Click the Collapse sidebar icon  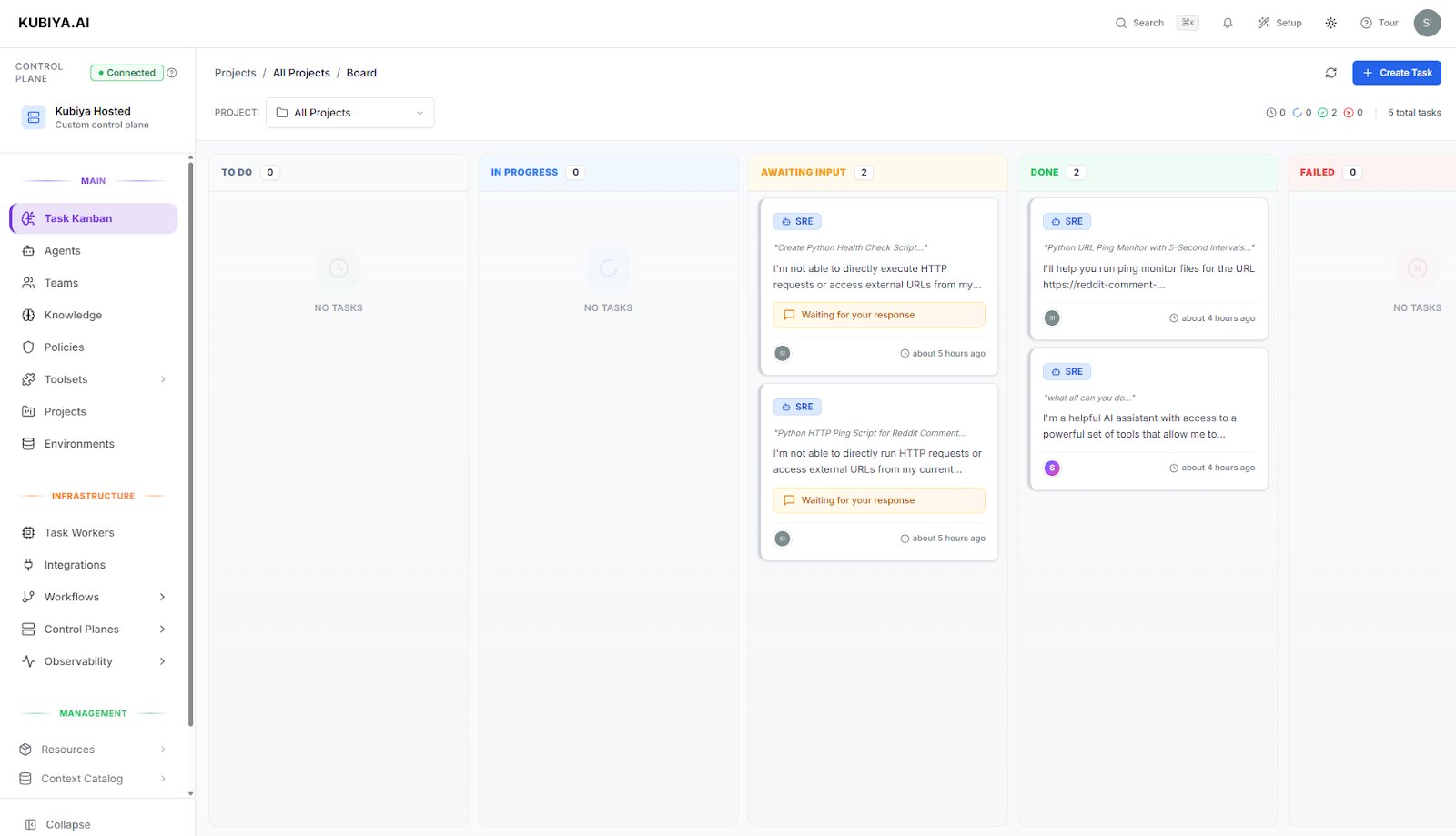pyautogui.click(x=30, y=824)
